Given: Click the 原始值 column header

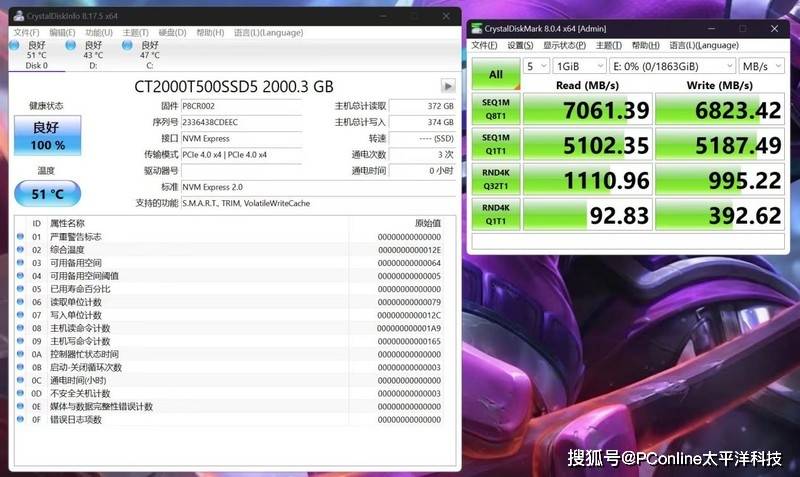Looking at the screenshot, I should 428,223.
